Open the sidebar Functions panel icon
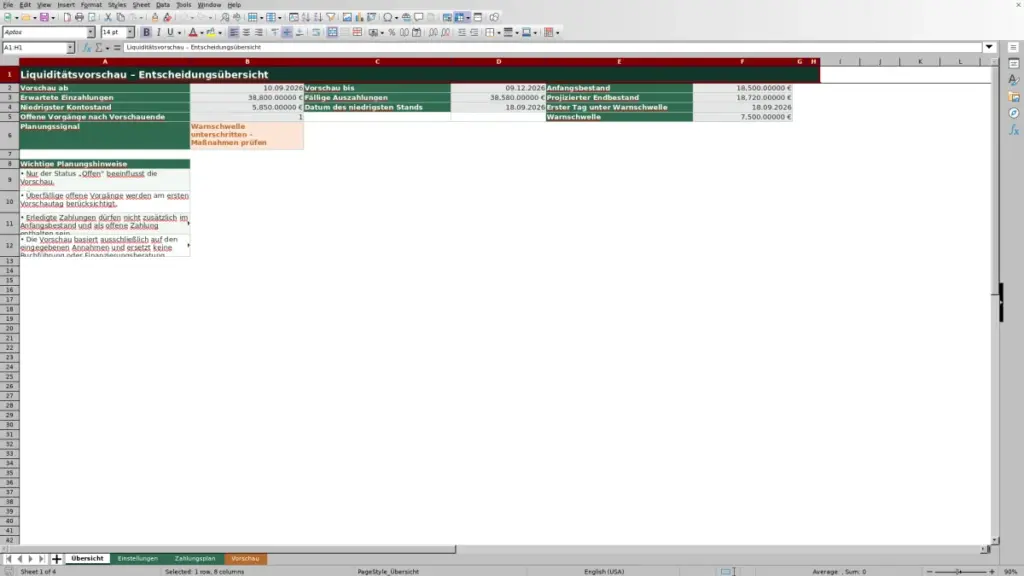Image resolution: width=1024 pixels, height=576 pixels. pos(1014,131)
